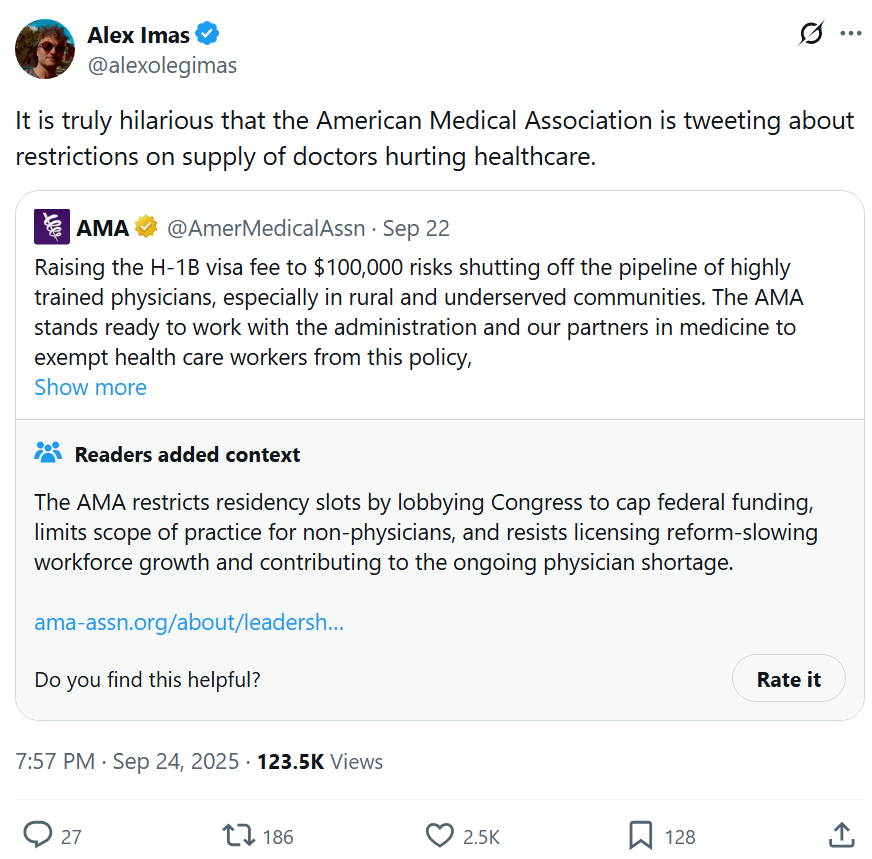The height and width of the screenshot is (859, 872).
Task: Open the 7:57 PM Sep 24 timestamp
Action: click(127, 761)
